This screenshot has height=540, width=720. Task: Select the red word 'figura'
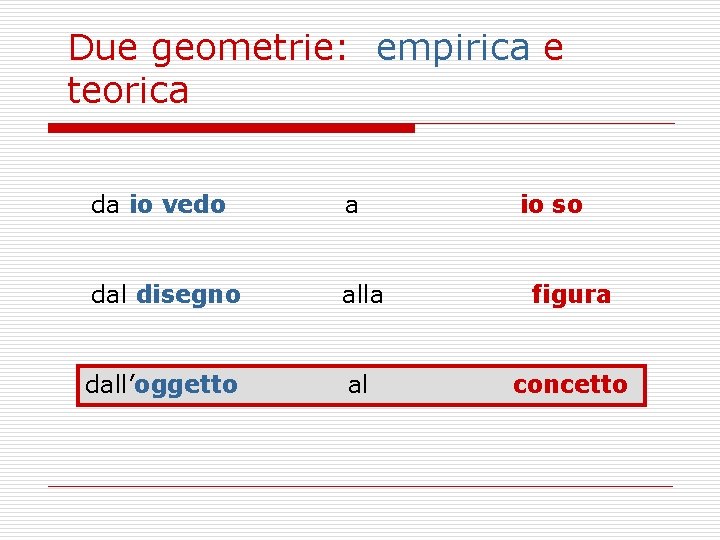click(571, 295)
